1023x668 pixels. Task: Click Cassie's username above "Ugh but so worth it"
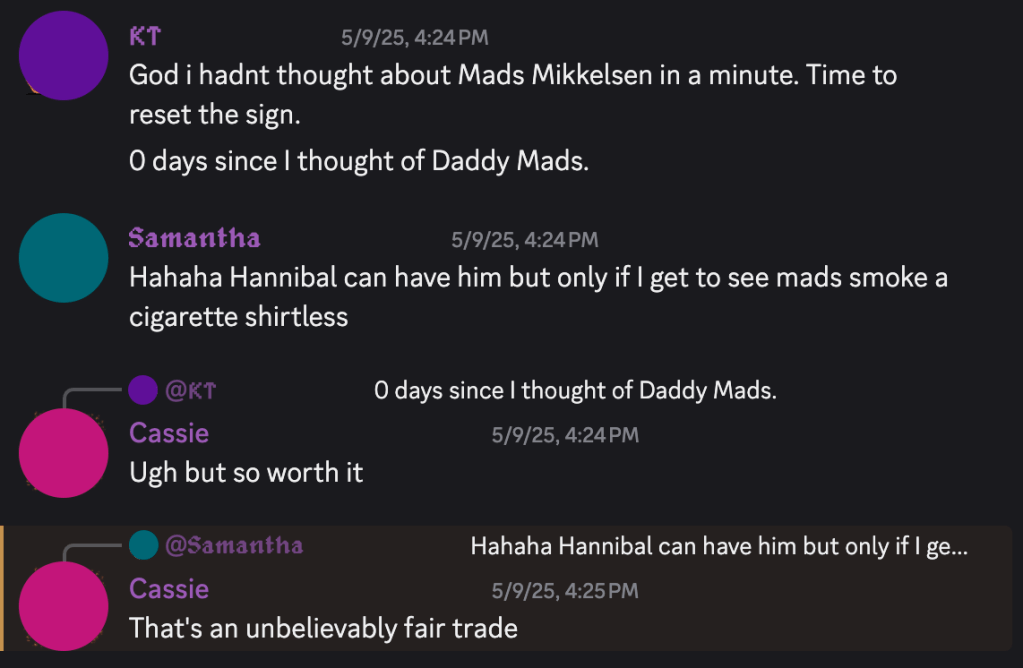pos(169,433)
